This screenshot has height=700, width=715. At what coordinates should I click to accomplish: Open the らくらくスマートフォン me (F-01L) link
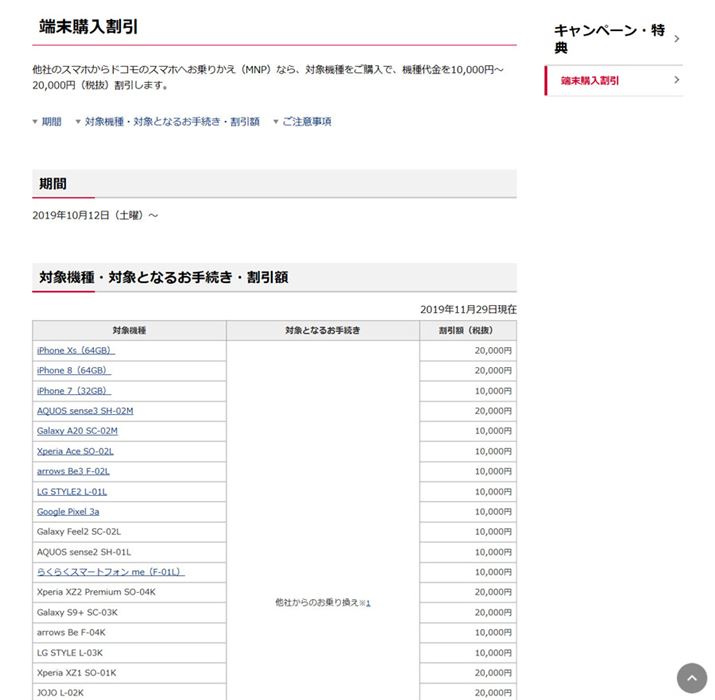pos(110,572)
